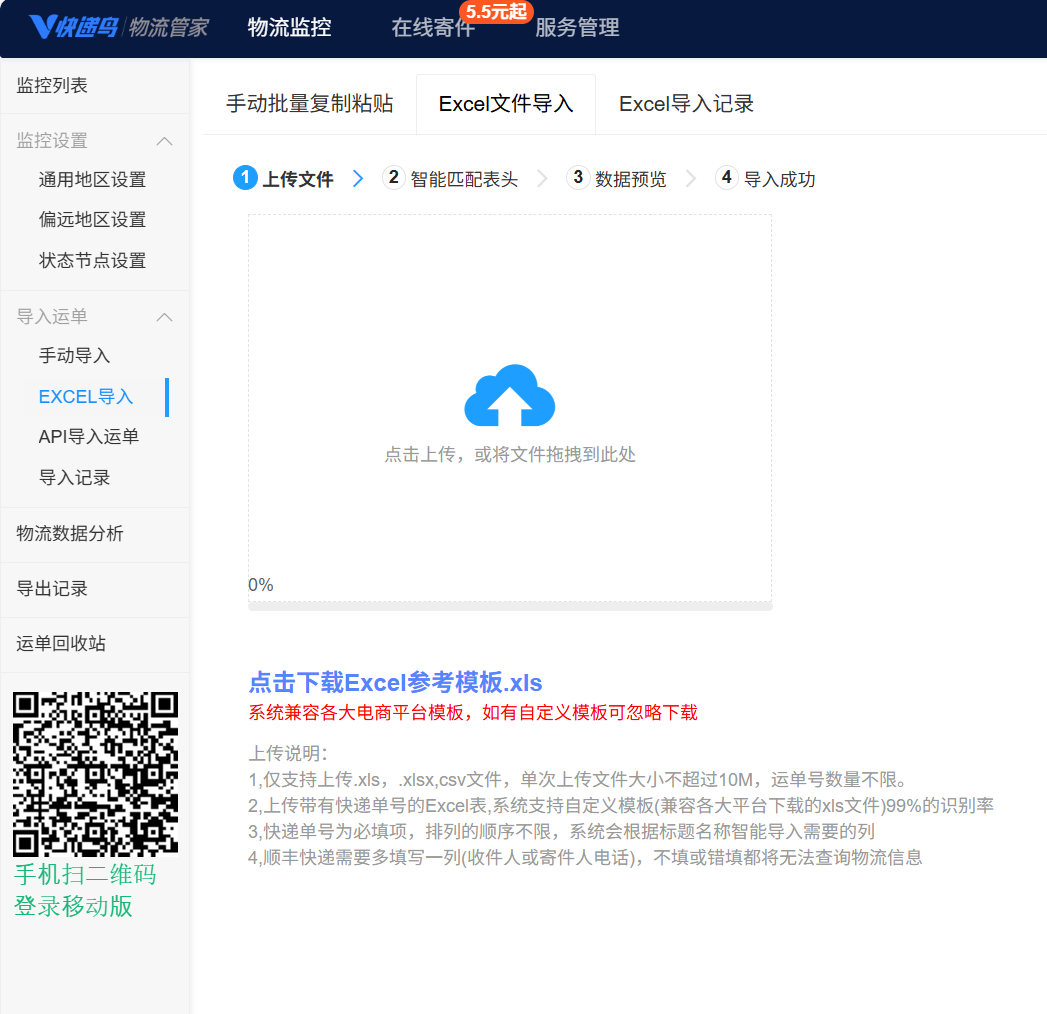Download the Excel参考模板.xls file
1047x1014 pixels.
tap(395, 683)
